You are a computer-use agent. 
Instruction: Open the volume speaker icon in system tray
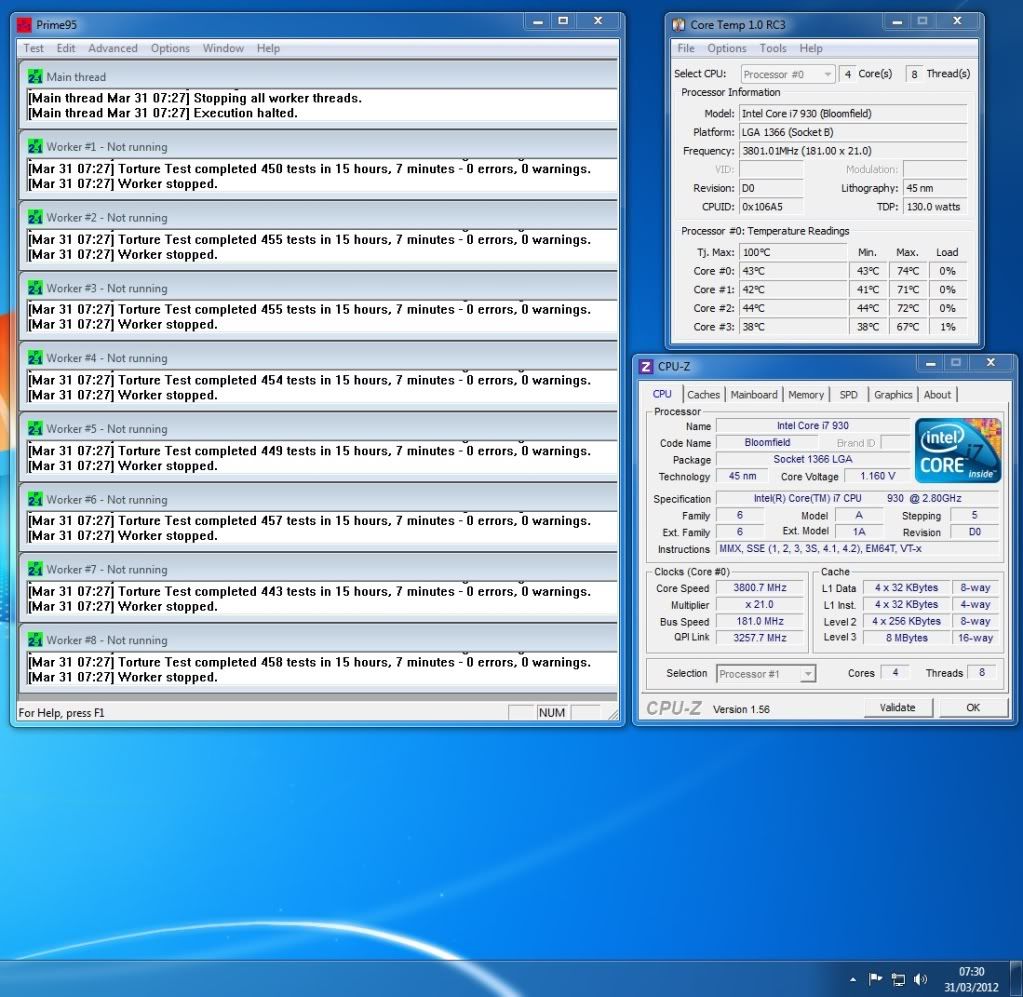click(919, 979)
